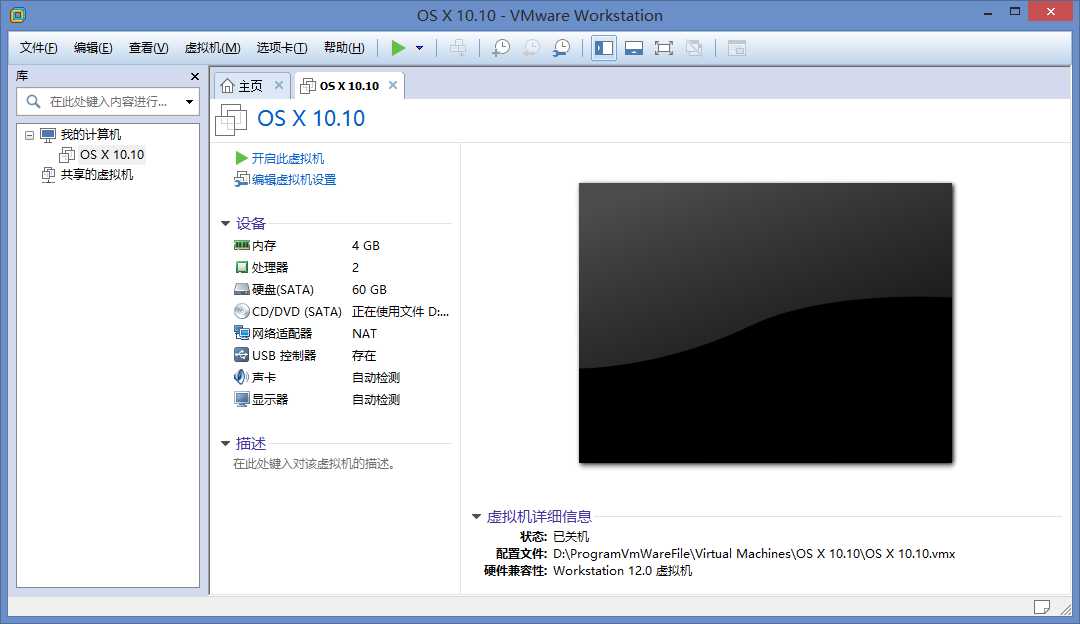Click the description text field placeholder
This screenshot has width=1080, height=624.
point(314,464)
